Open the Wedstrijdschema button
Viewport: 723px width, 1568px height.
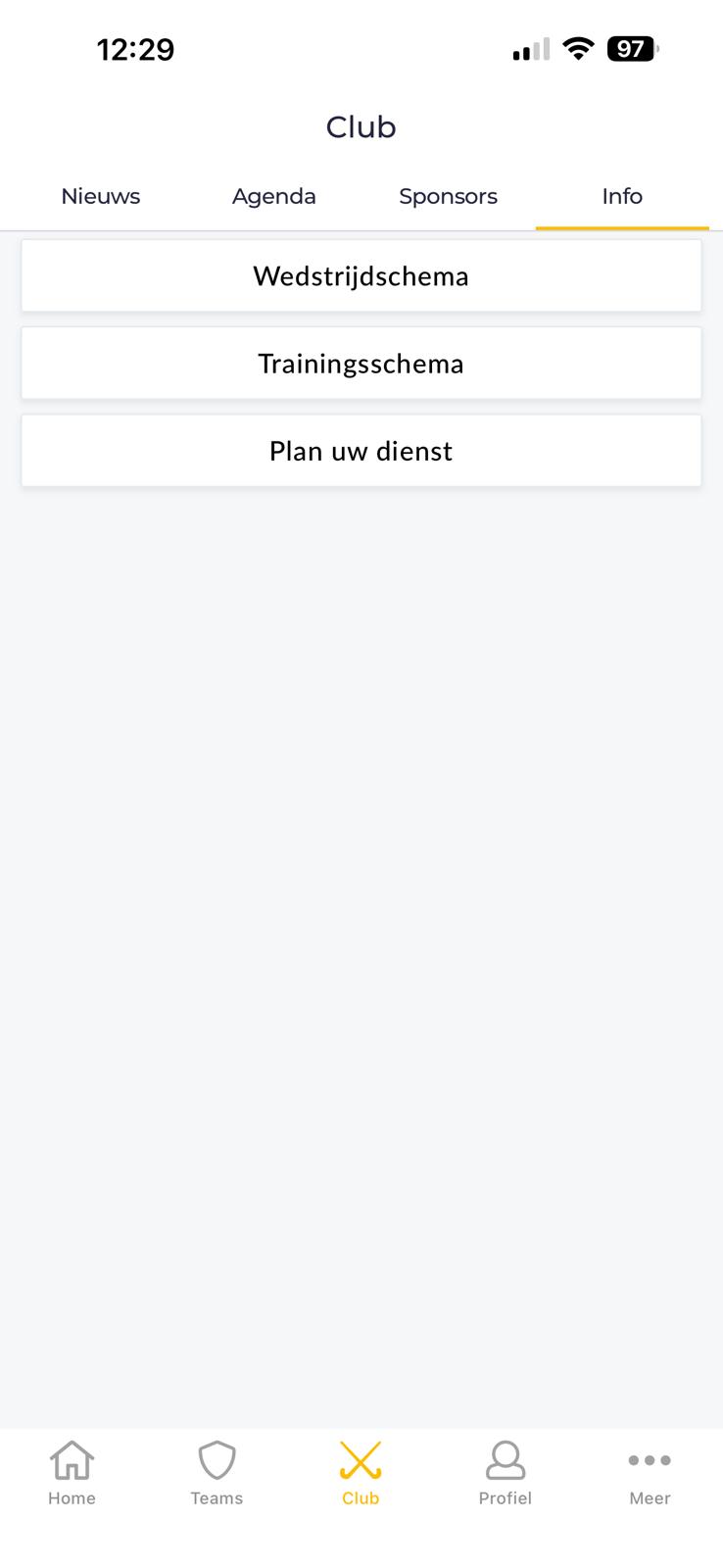tap(361, 276)
